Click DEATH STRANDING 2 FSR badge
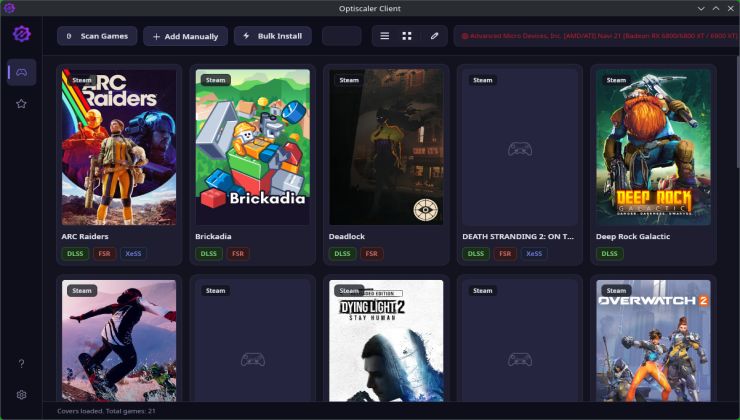The width and height of the screenshot is (740, 420). [x=505, y=253]
